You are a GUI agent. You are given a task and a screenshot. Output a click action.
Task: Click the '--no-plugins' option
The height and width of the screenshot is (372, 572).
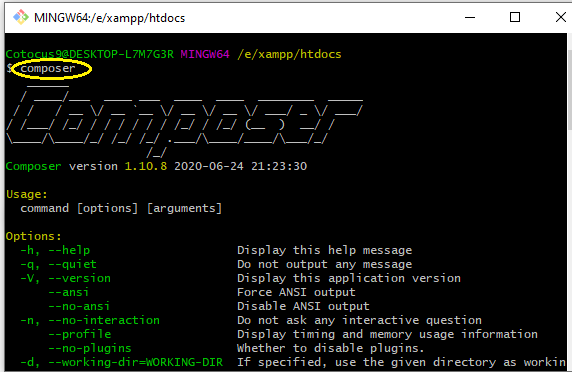point(90,348)
